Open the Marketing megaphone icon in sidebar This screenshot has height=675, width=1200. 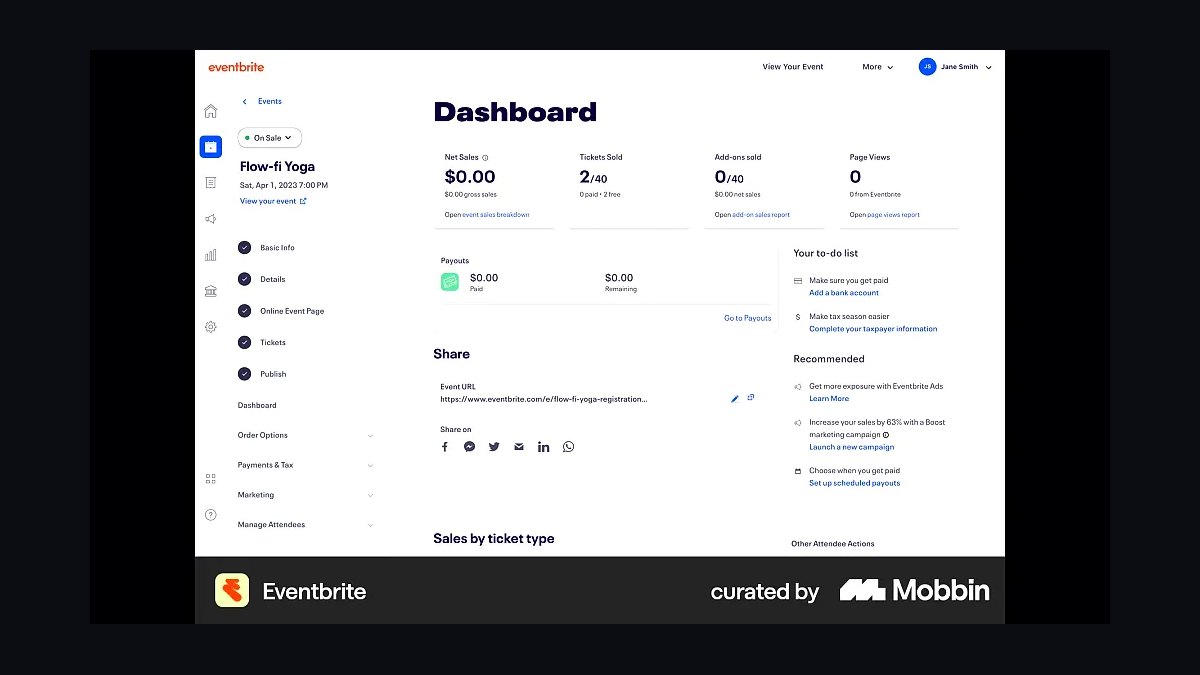(x=210, y=219)
